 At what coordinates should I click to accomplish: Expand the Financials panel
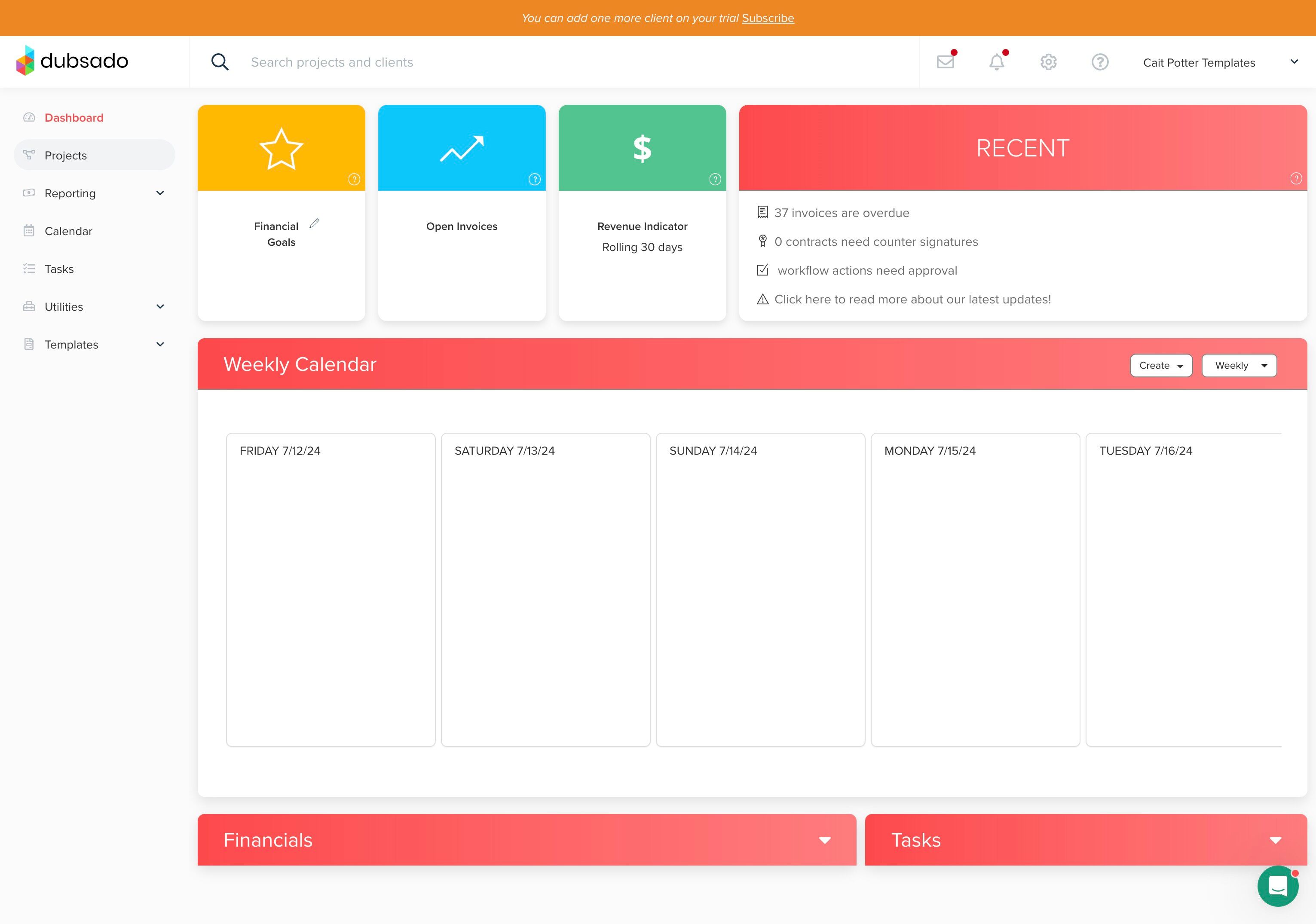pyautogui.click(x=824, y=840)
